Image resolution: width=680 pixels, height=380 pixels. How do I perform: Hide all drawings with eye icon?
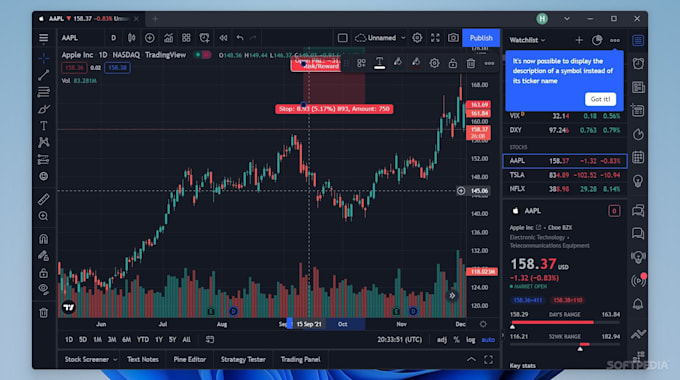tap(43, 289)
